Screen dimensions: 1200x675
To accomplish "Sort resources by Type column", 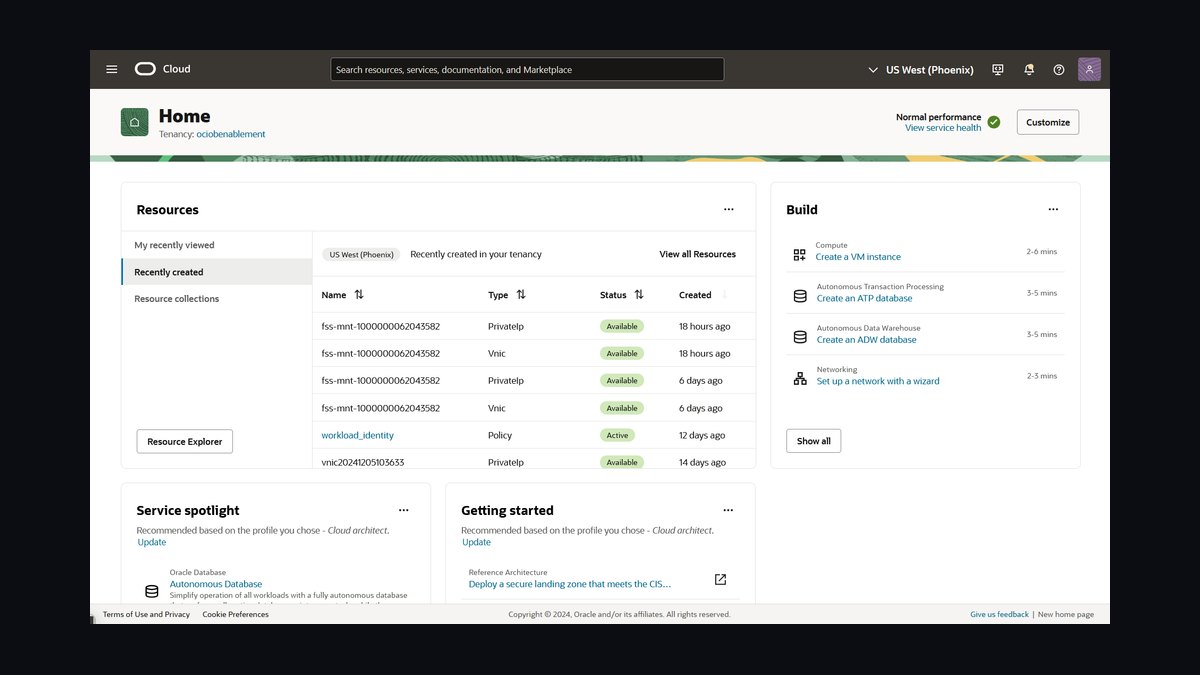I will click(521, 295).
